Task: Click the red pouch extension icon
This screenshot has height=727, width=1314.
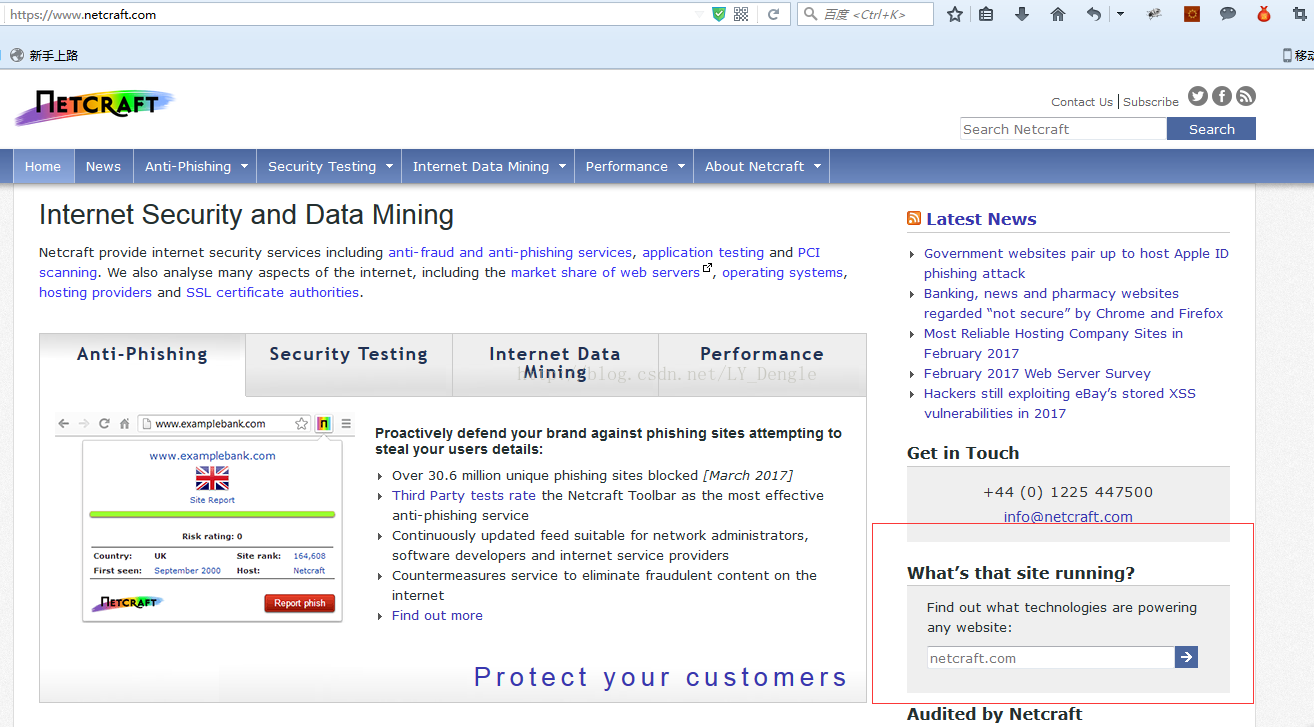Action: tap(1264, 14)
